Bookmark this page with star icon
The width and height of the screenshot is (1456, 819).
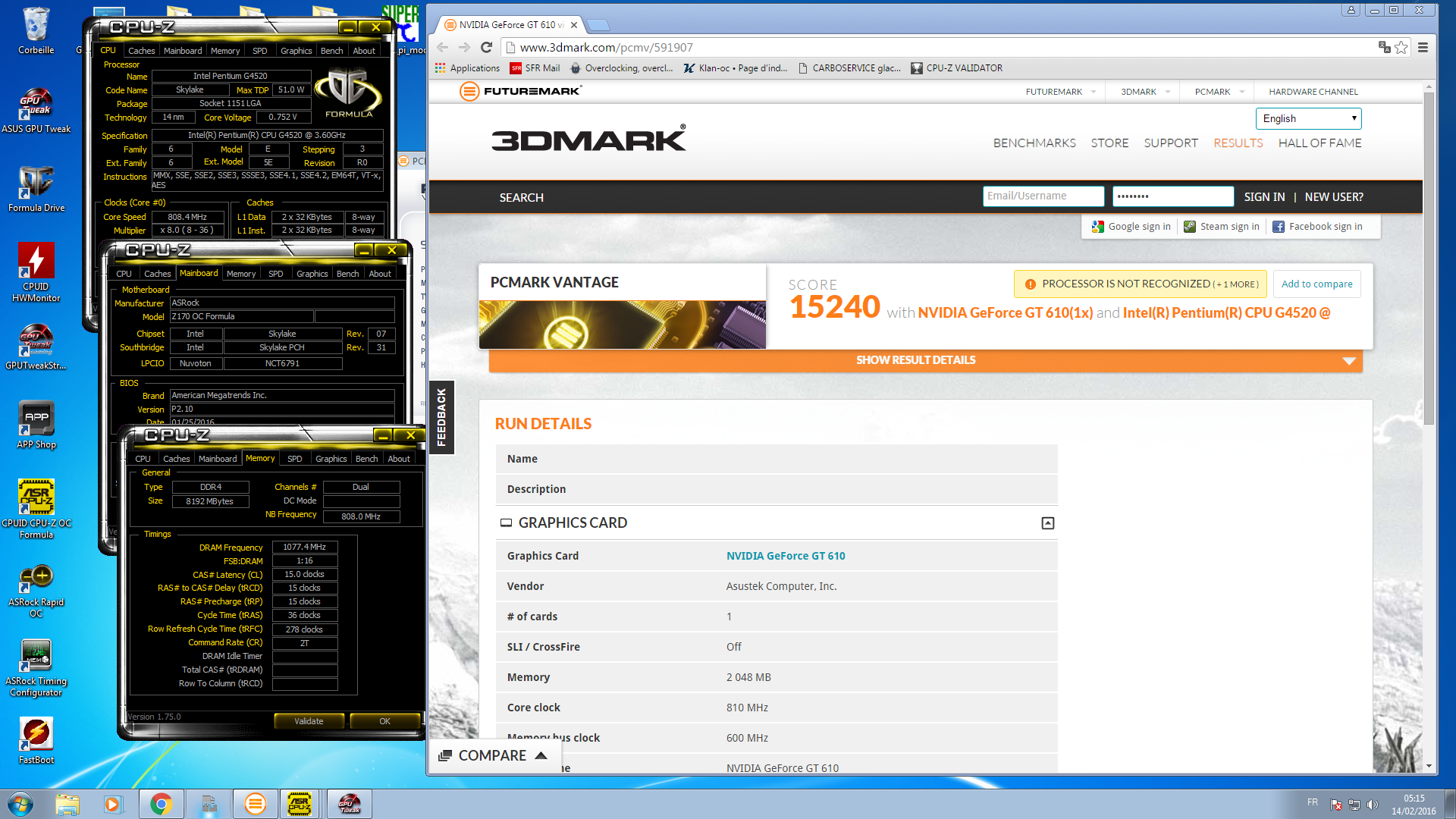point(1401,47)
